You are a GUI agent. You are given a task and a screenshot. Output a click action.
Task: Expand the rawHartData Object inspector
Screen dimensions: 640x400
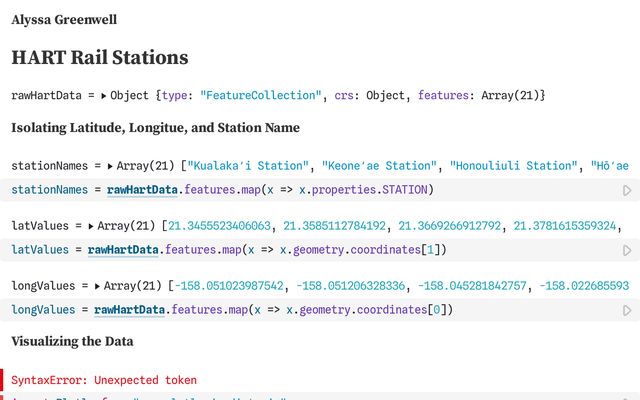coord(104,96)
